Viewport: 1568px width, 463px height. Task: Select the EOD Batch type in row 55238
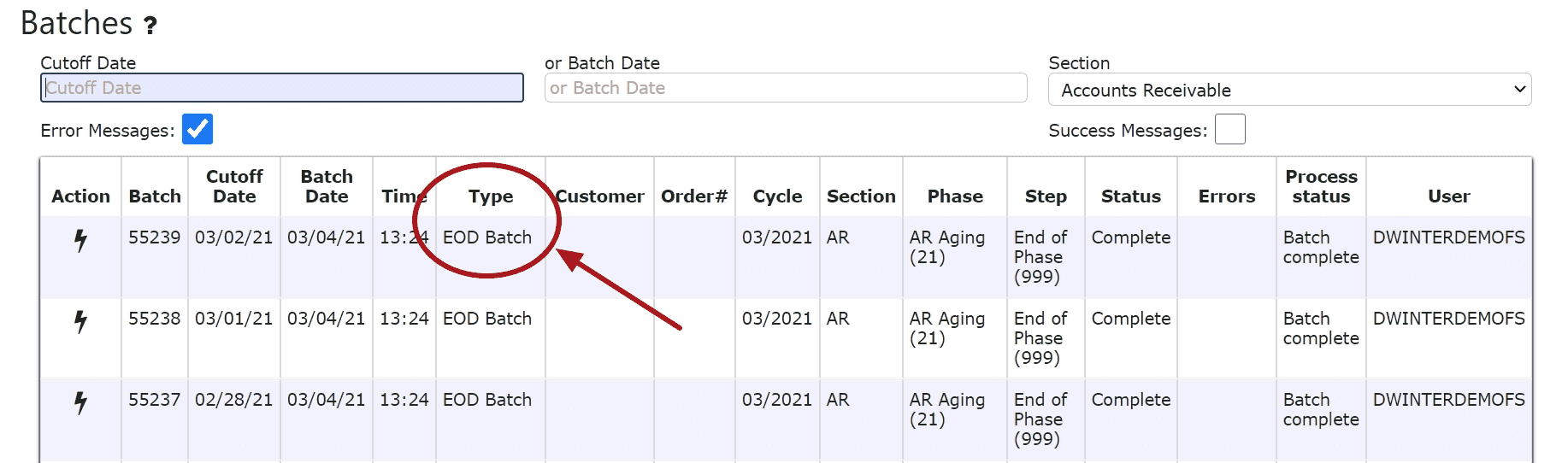(x=487, y=319)
